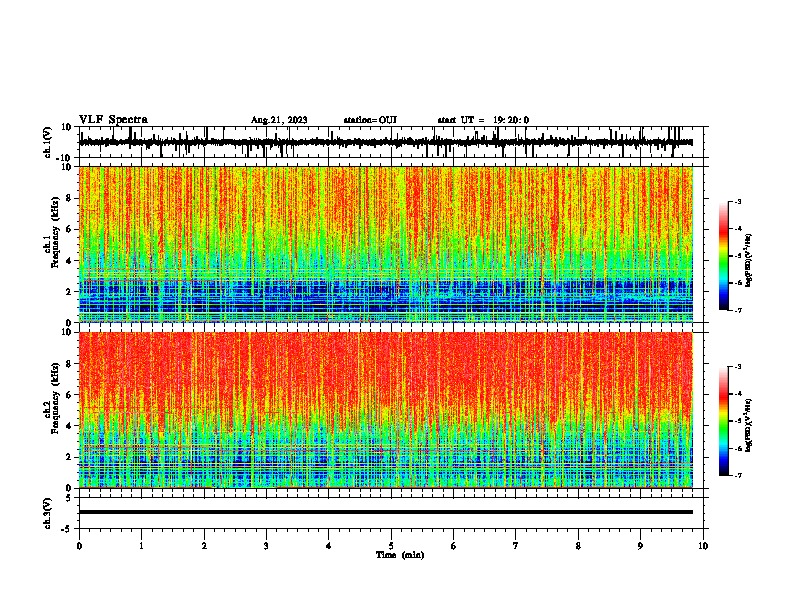Image resolution: width=792 pixels, height=612 pixels.
Task: Click the log(PSD) label beside ch.2 color bar
Action: tap(749, 425)
